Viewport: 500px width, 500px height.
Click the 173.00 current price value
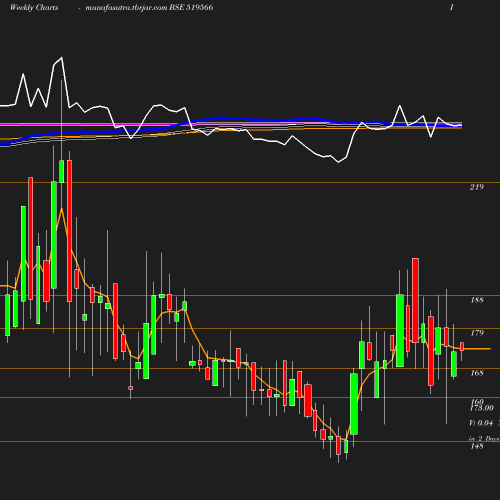482,408
